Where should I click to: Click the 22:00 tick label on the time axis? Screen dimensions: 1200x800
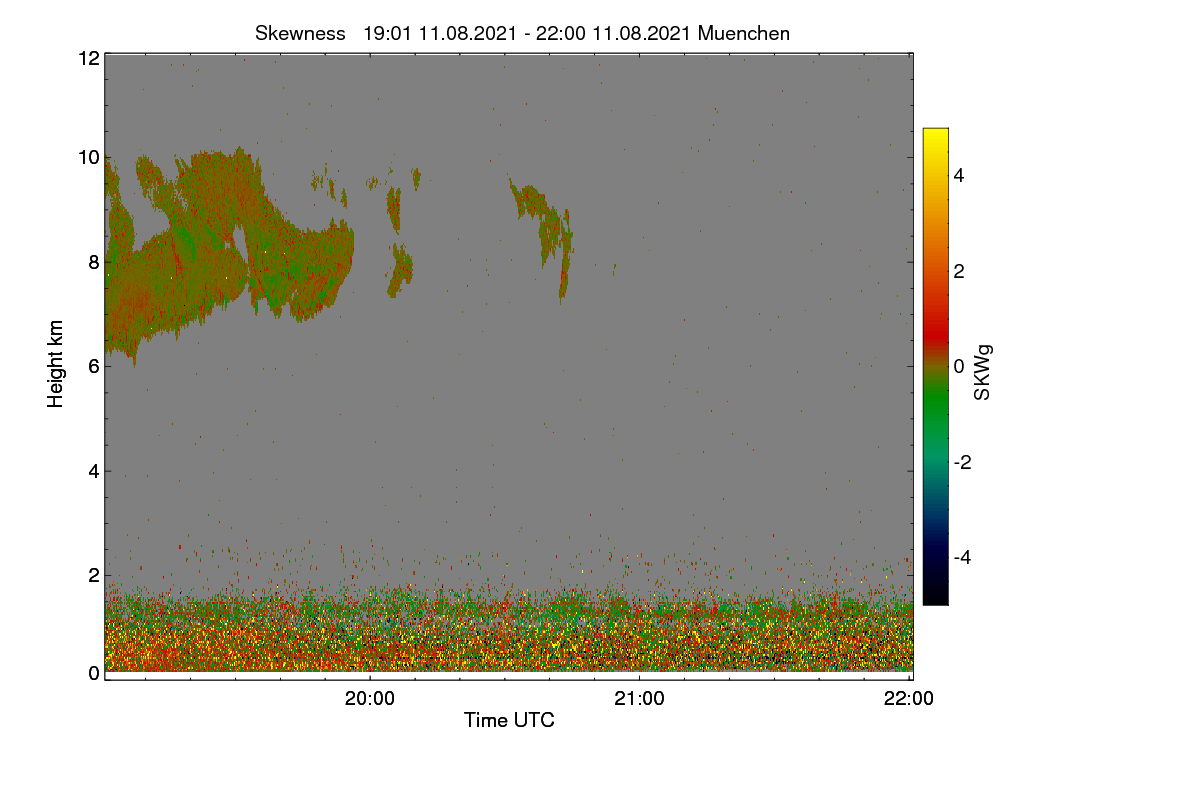909,699
